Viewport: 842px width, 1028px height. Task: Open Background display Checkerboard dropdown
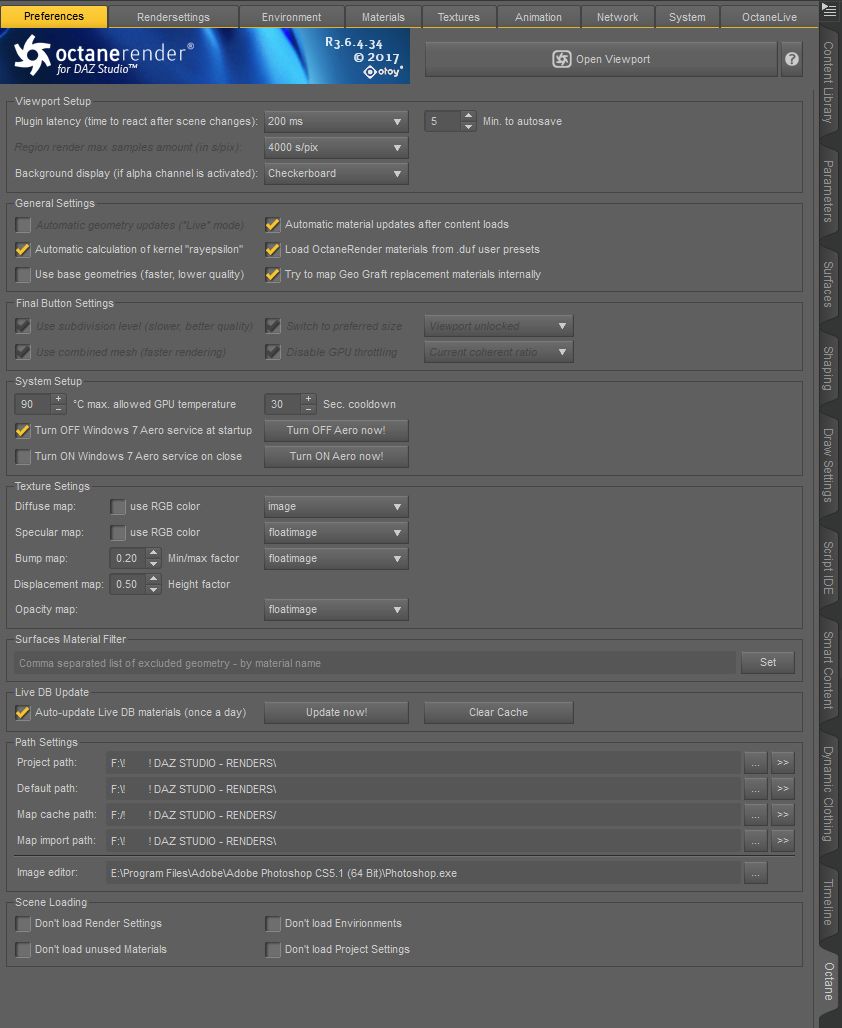336,174
